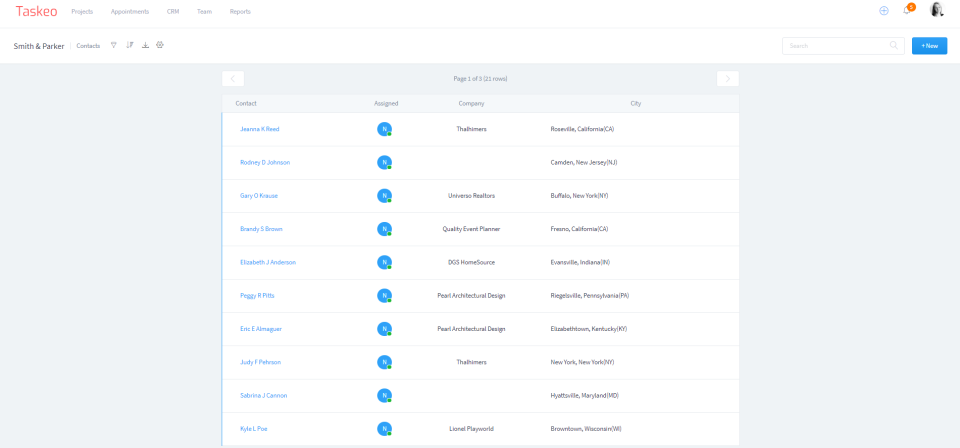Click the download export icon
The height and width of the screenshot is (448, 960).
pyautogui.click(x=145, y=45)
